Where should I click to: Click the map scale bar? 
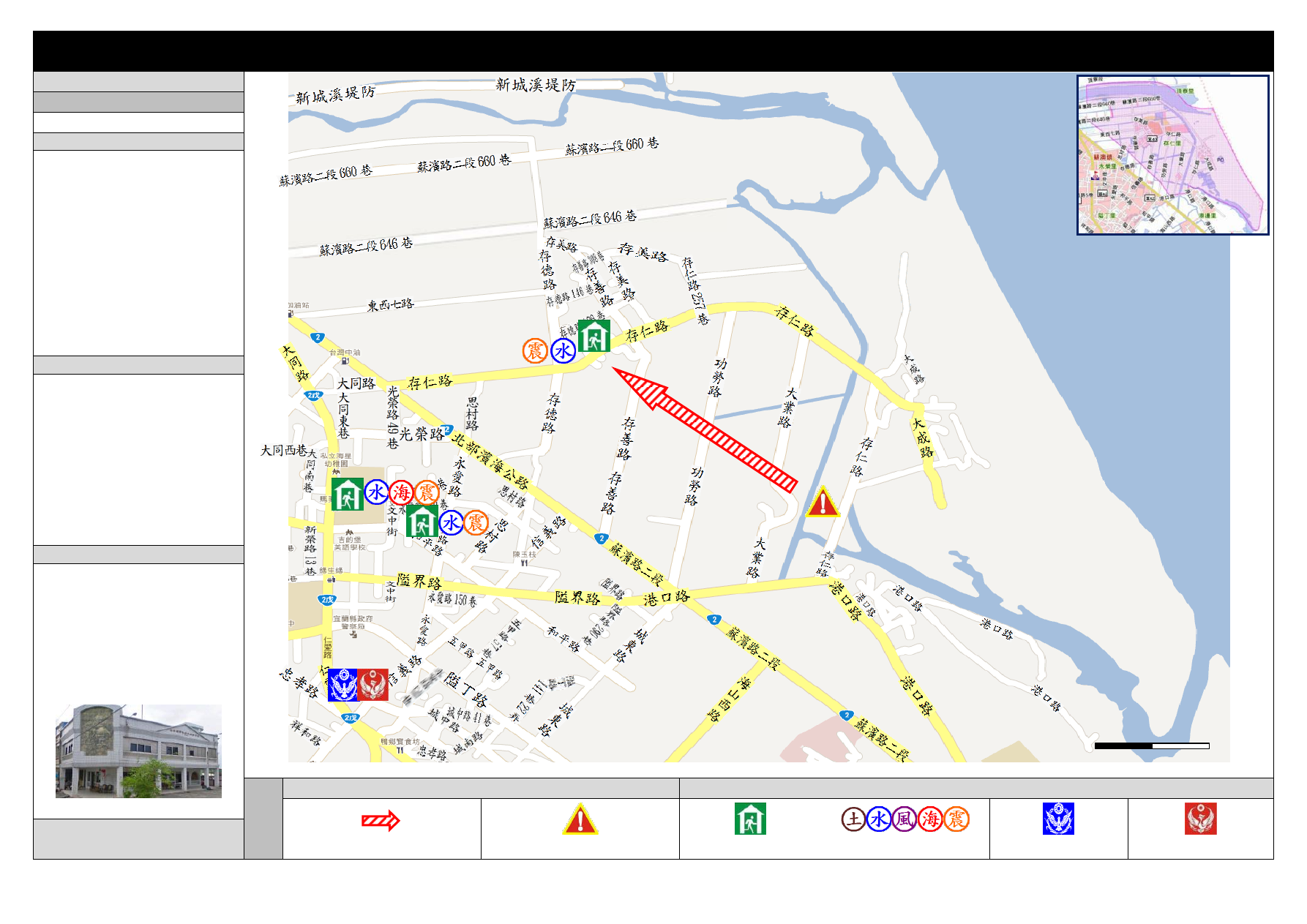pyautogui.click(x=1152, y=745)
